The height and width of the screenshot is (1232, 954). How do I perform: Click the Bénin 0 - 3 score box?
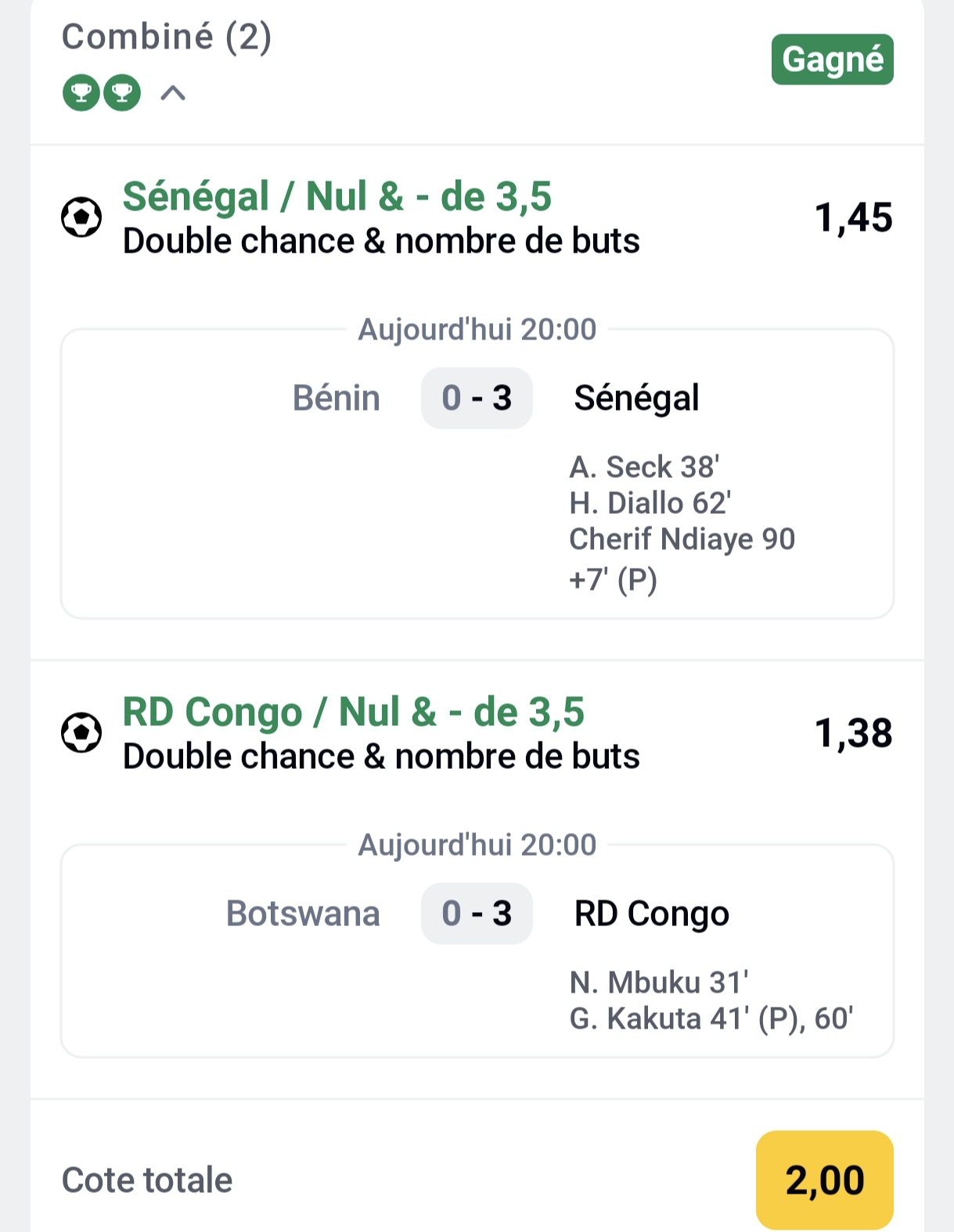tap(477, 398)
